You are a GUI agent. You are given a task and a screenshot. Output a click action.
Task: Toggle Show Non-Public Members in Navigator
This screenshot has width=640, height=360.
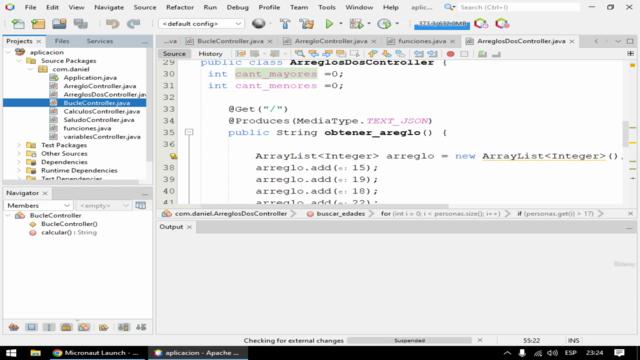66,327
